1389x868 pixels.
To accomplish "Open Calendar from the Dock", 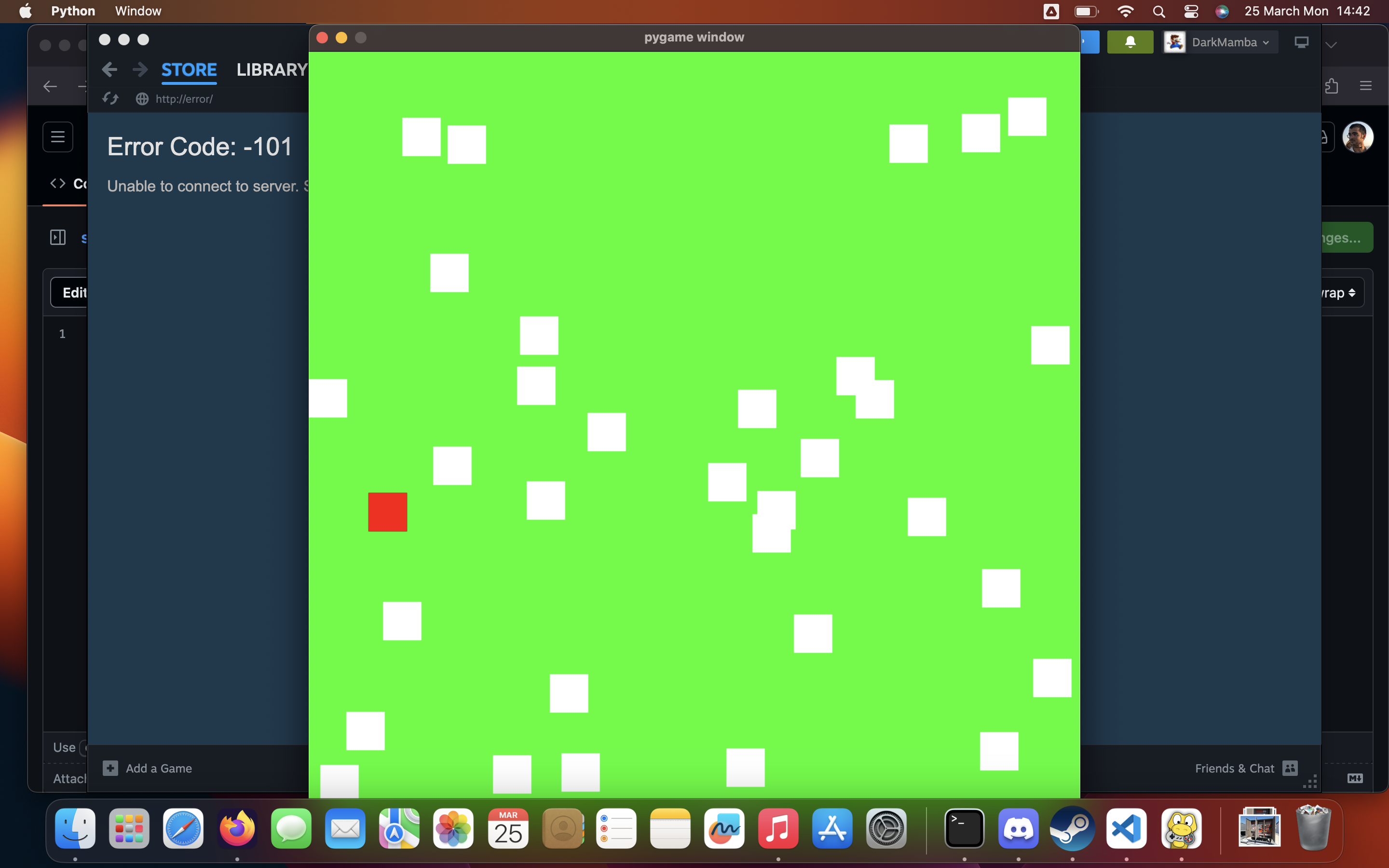I will (508, 828).
